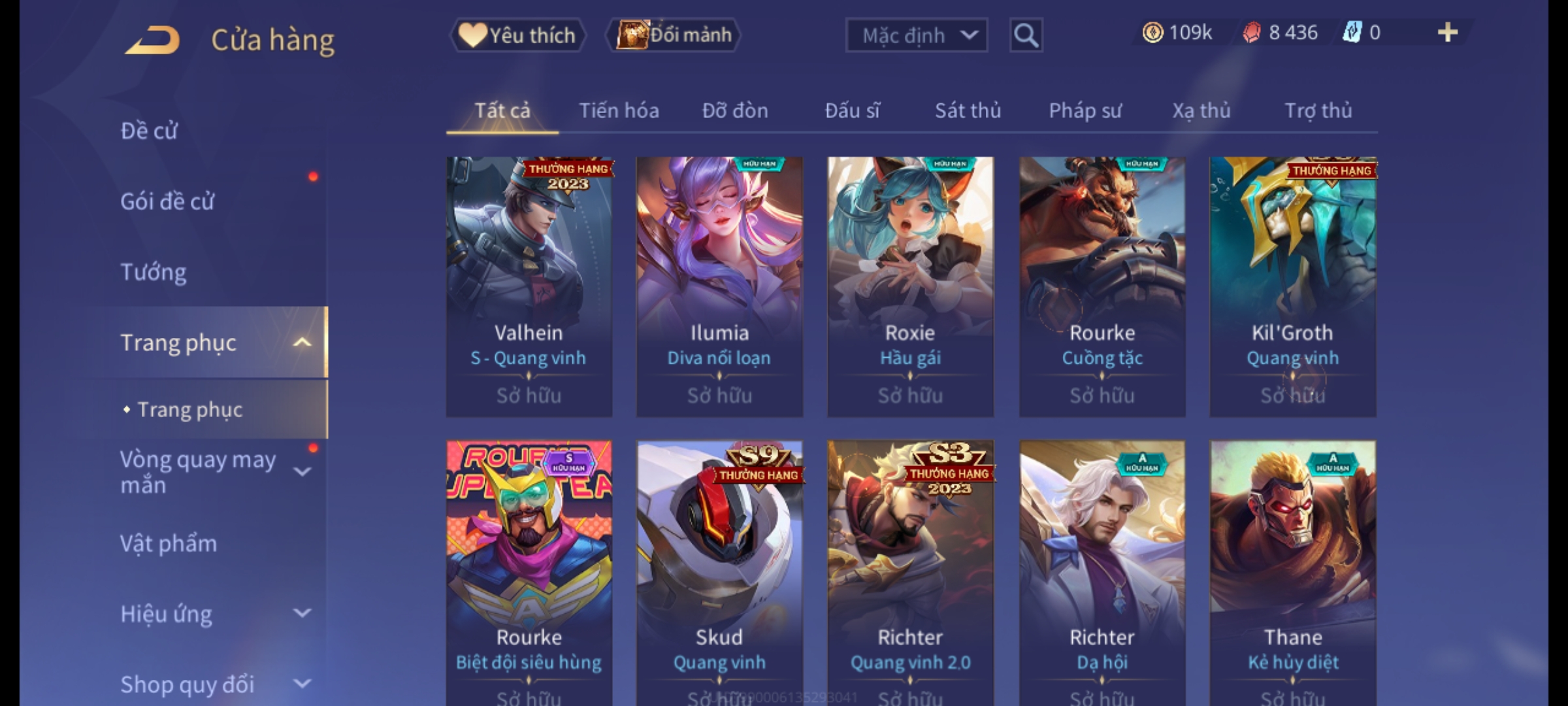1568x706 pixels.
Task: Open Gói đề cử in sidebar
Action: [167, 201]
